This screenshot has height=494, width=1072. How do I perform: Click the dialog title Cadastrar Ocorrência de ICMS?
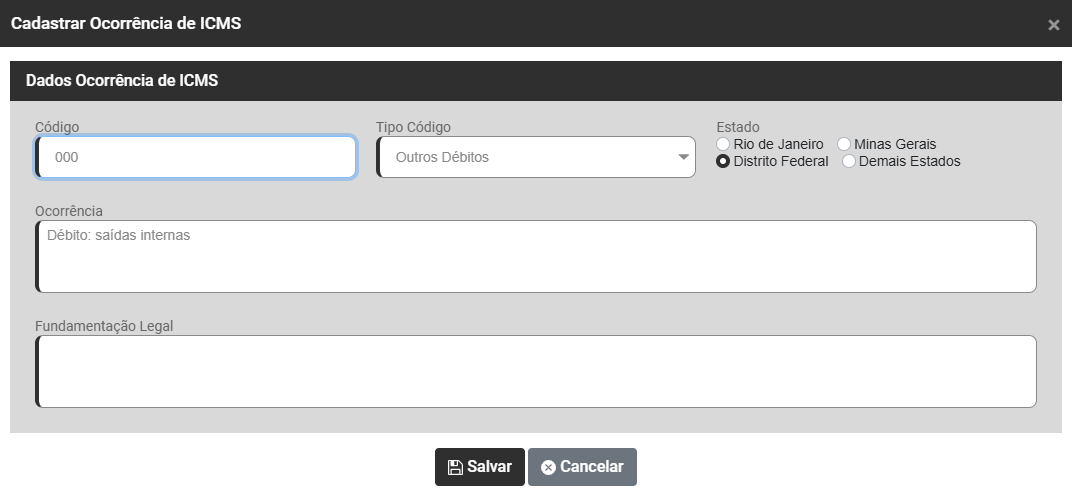pyautogui.click(x=126, y=23)
